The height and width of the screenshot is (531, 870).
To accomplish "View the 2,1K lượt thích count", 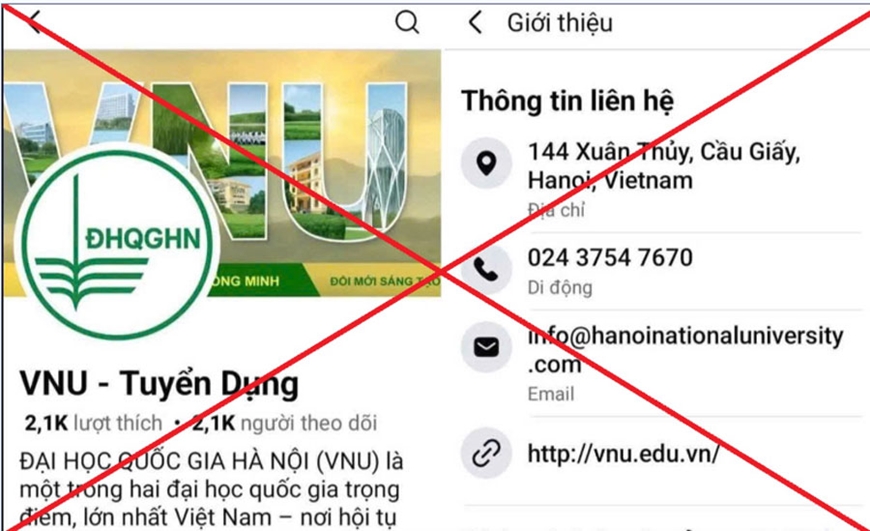I will pyautogui.click(x=93, y=423).
